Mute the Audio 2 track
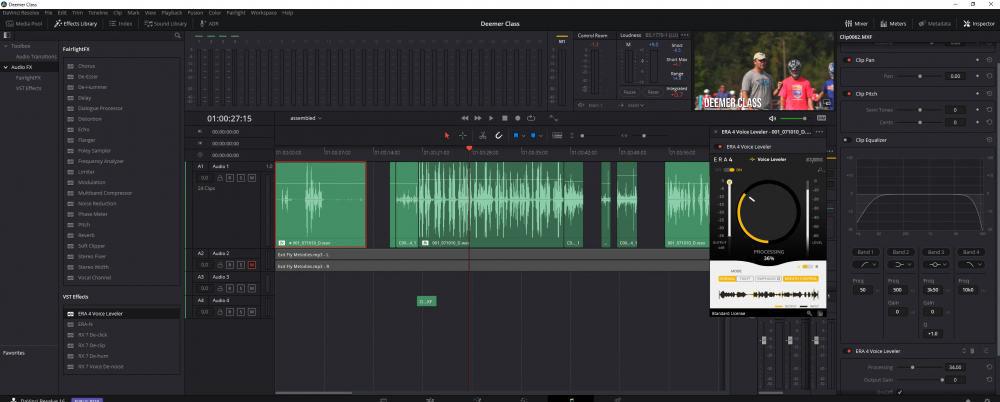Viewport: 1000px width, 402px height. coord(252,265)
